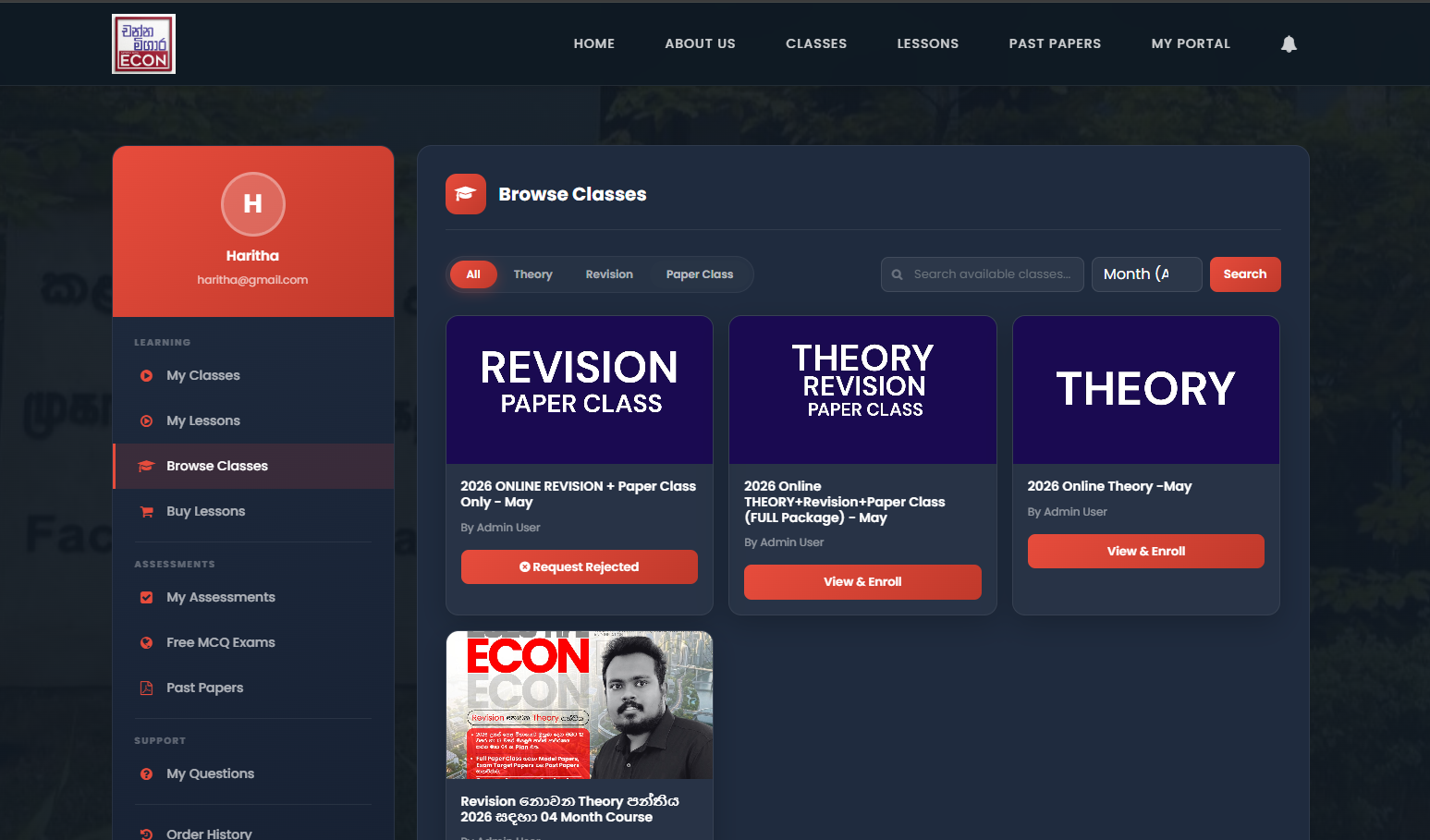
Task: Click the Buy Lessons cart icon
Action: 146,512
